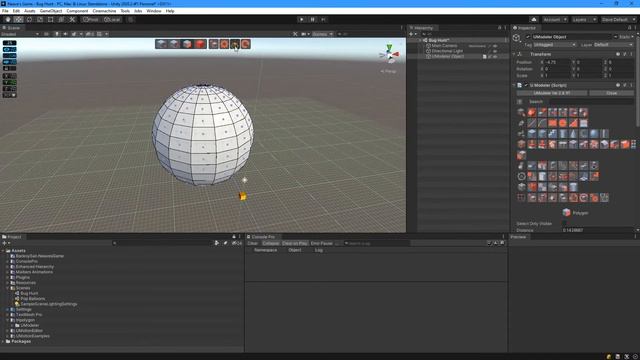Select the Rect tool in Unity toolbar
Image resolution: width=640 pixels, height=360 pixels.
pyautogui.click(x=50, y=20)
